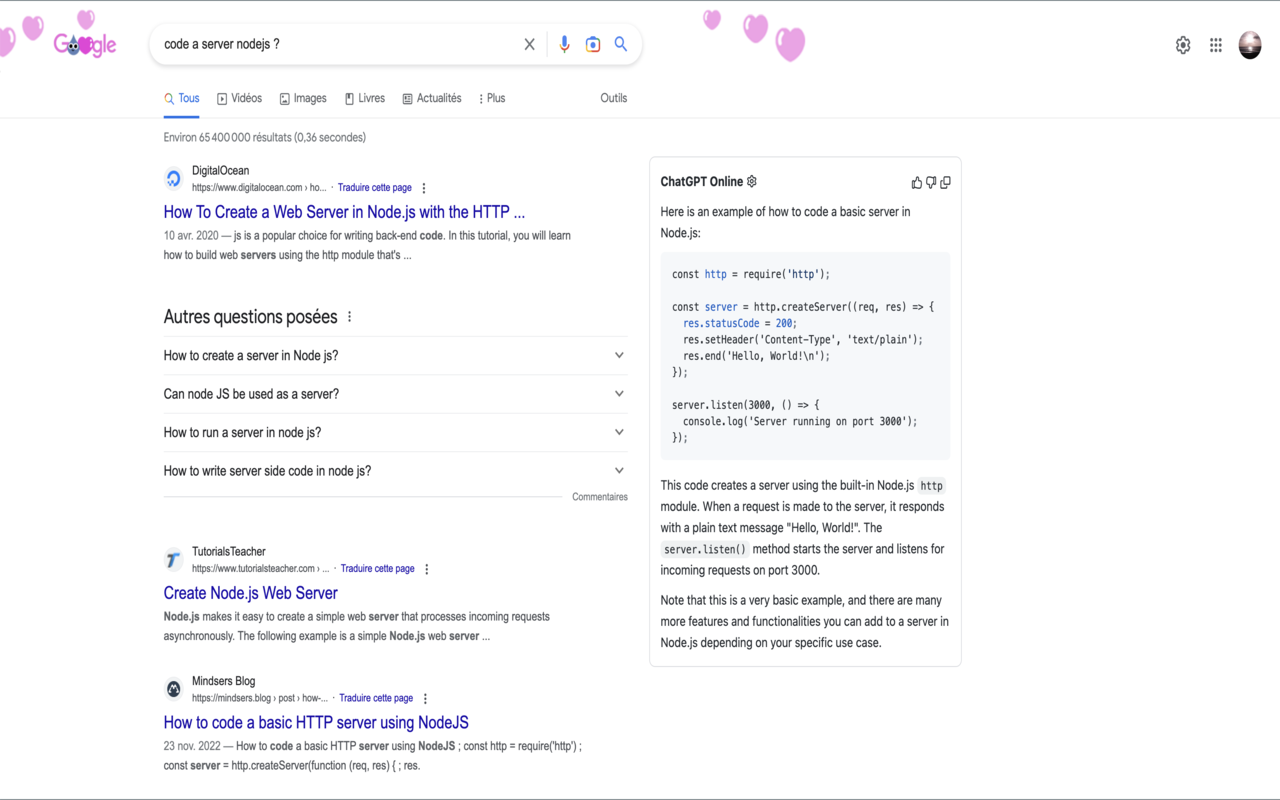The width and height of the screenshot is (1280, 800).
Task: Switch to the Livres tab
Action: coord(365,98)
